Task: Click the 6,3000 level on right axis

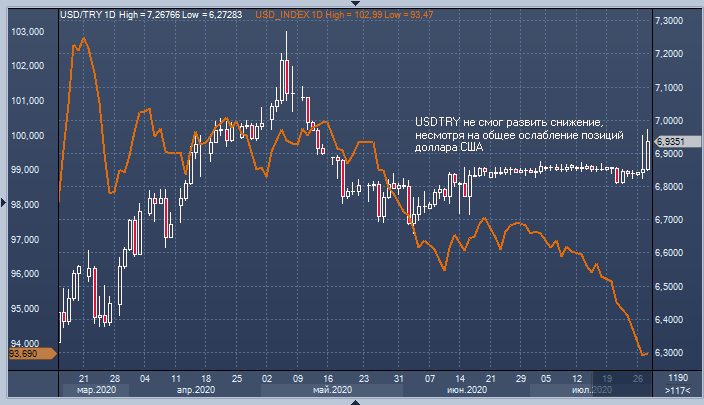Action: pyautogui.click(x=668, y=353)
